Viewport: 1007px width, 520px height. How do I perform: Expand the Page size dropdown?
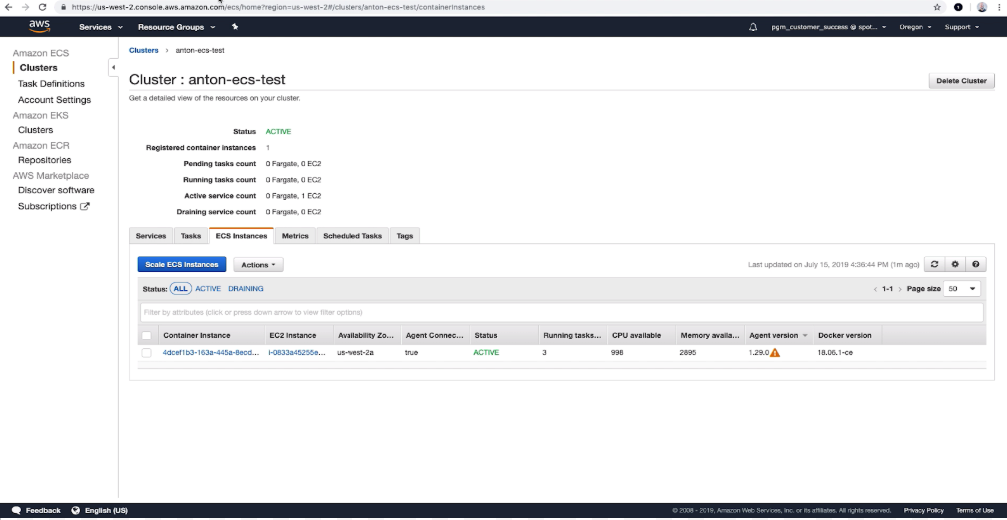[963, 288]
